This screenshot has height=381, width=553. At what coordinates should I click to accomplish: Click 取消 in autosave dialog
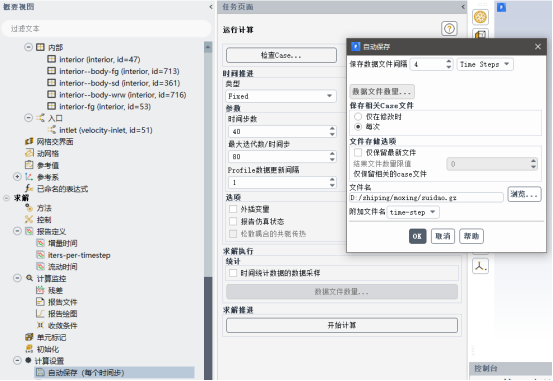click(443, 236)
